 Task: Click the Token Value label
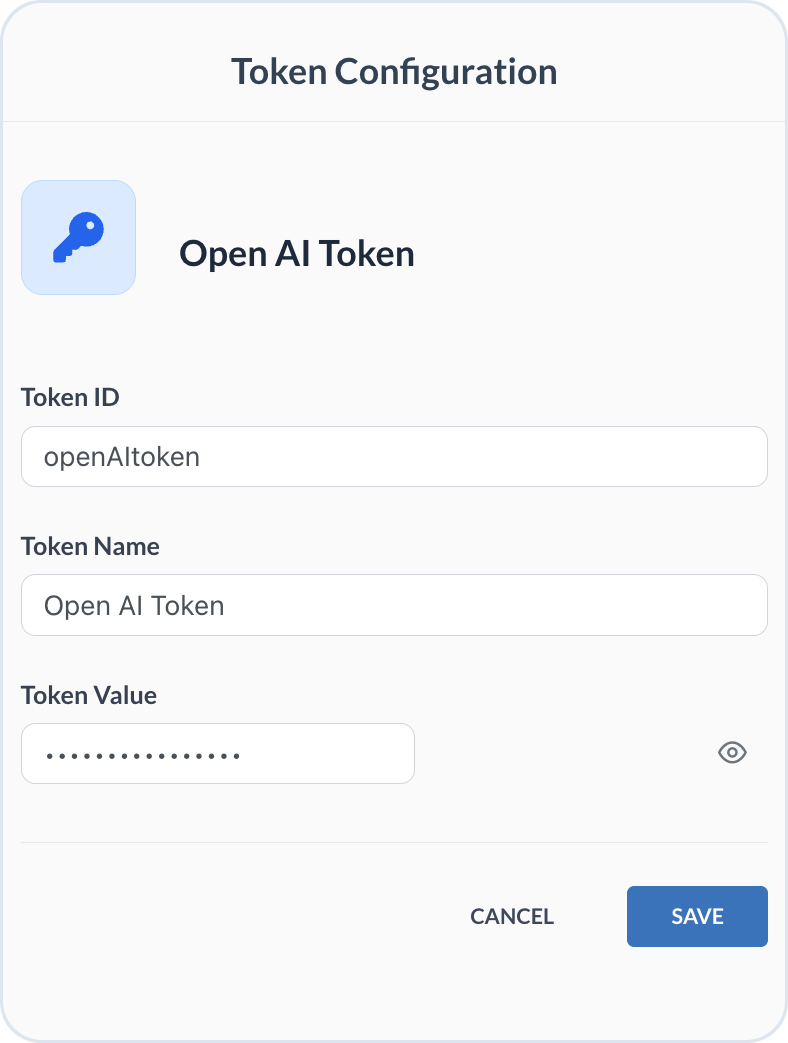(x=89, y=695)
